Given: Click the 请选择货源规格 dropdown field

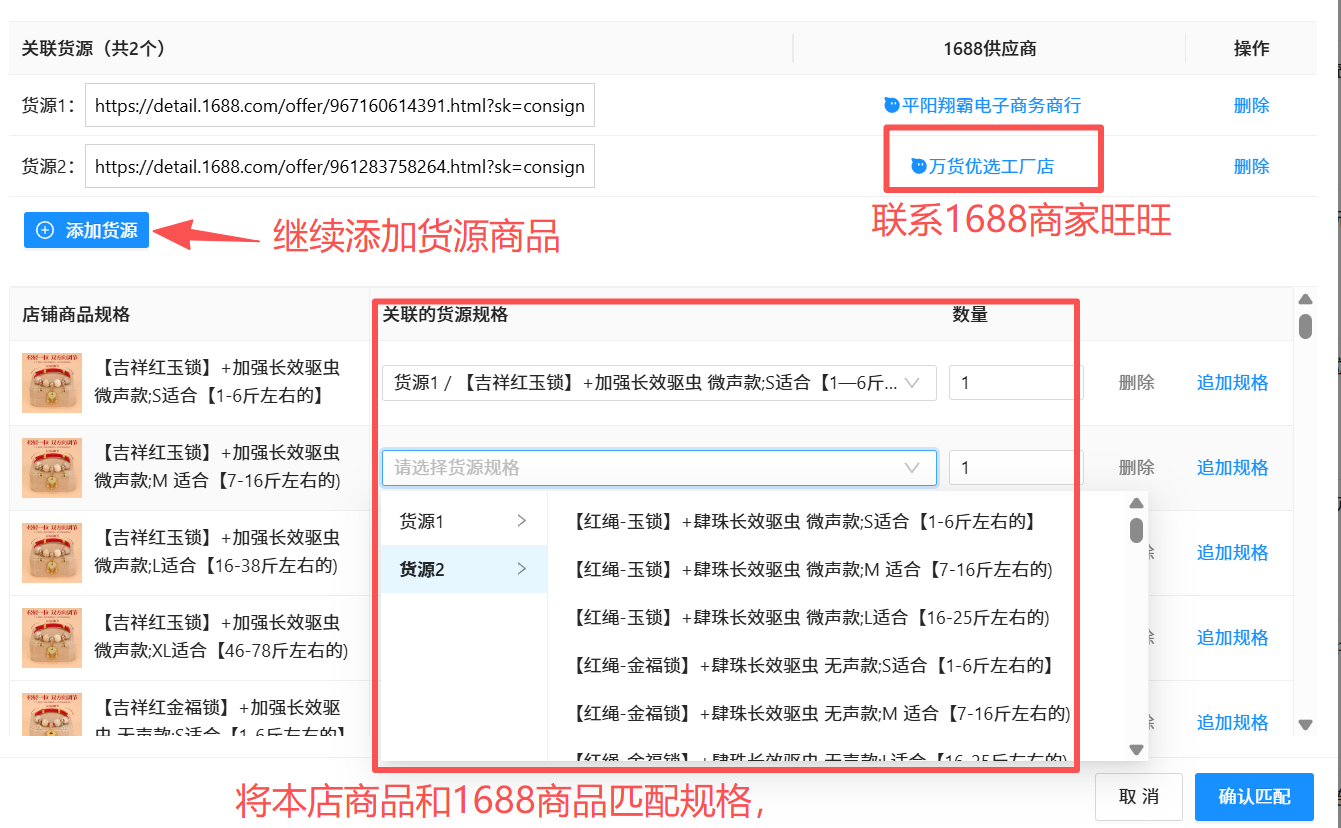Looking at the screenshot, I should click(x=658, y=467).
